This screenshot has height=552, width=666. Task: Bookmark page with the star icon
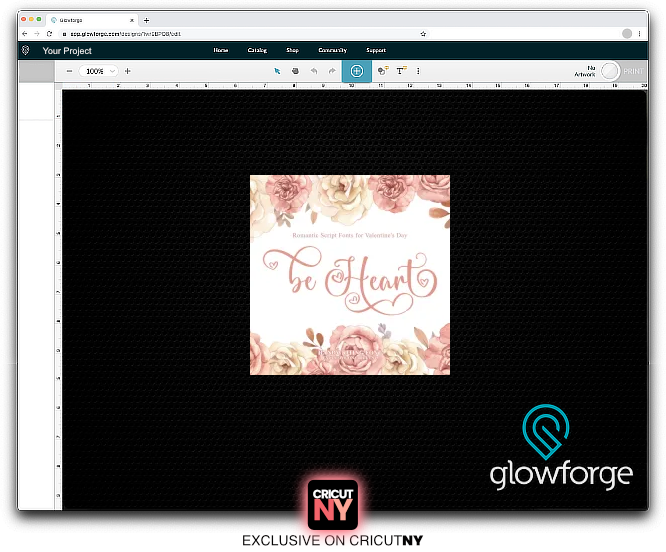coord(423,34)
